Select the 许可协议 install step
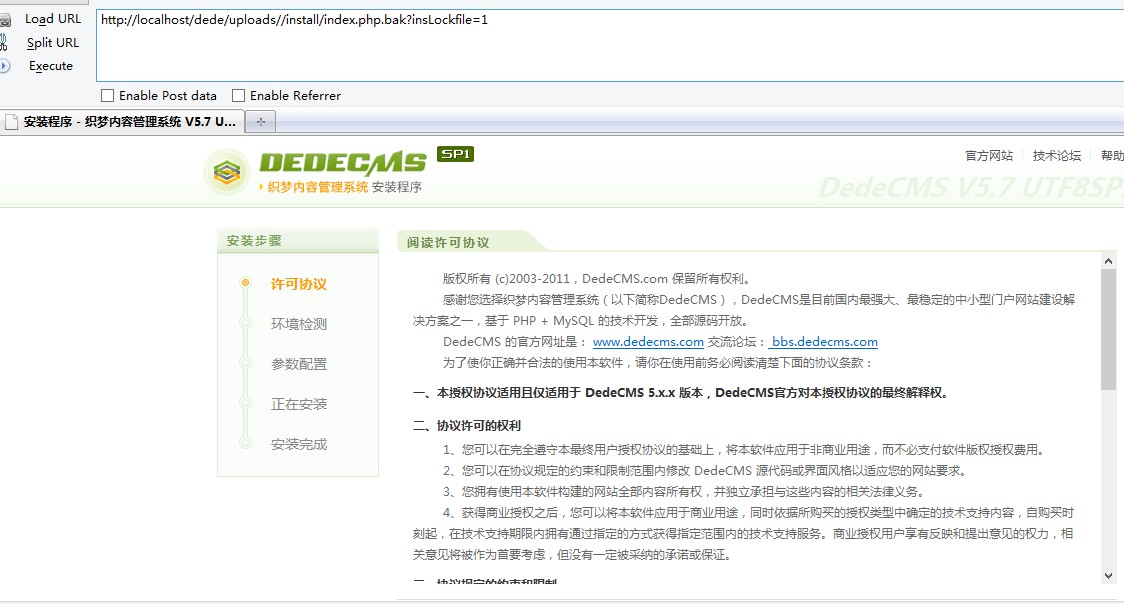Screen dimensions: 1124x604 tap(299, 284)
